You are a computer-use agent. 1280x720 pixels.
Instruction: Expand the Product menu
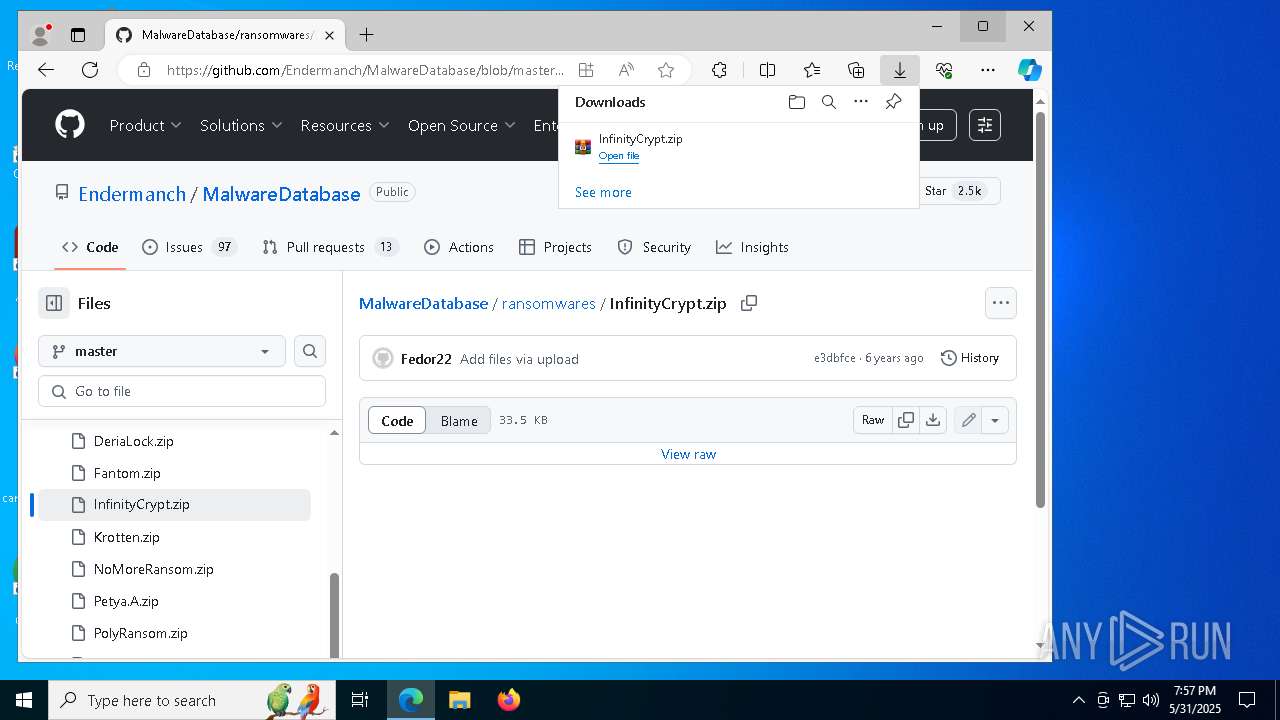pyautogui.click(x=145, y=125)
